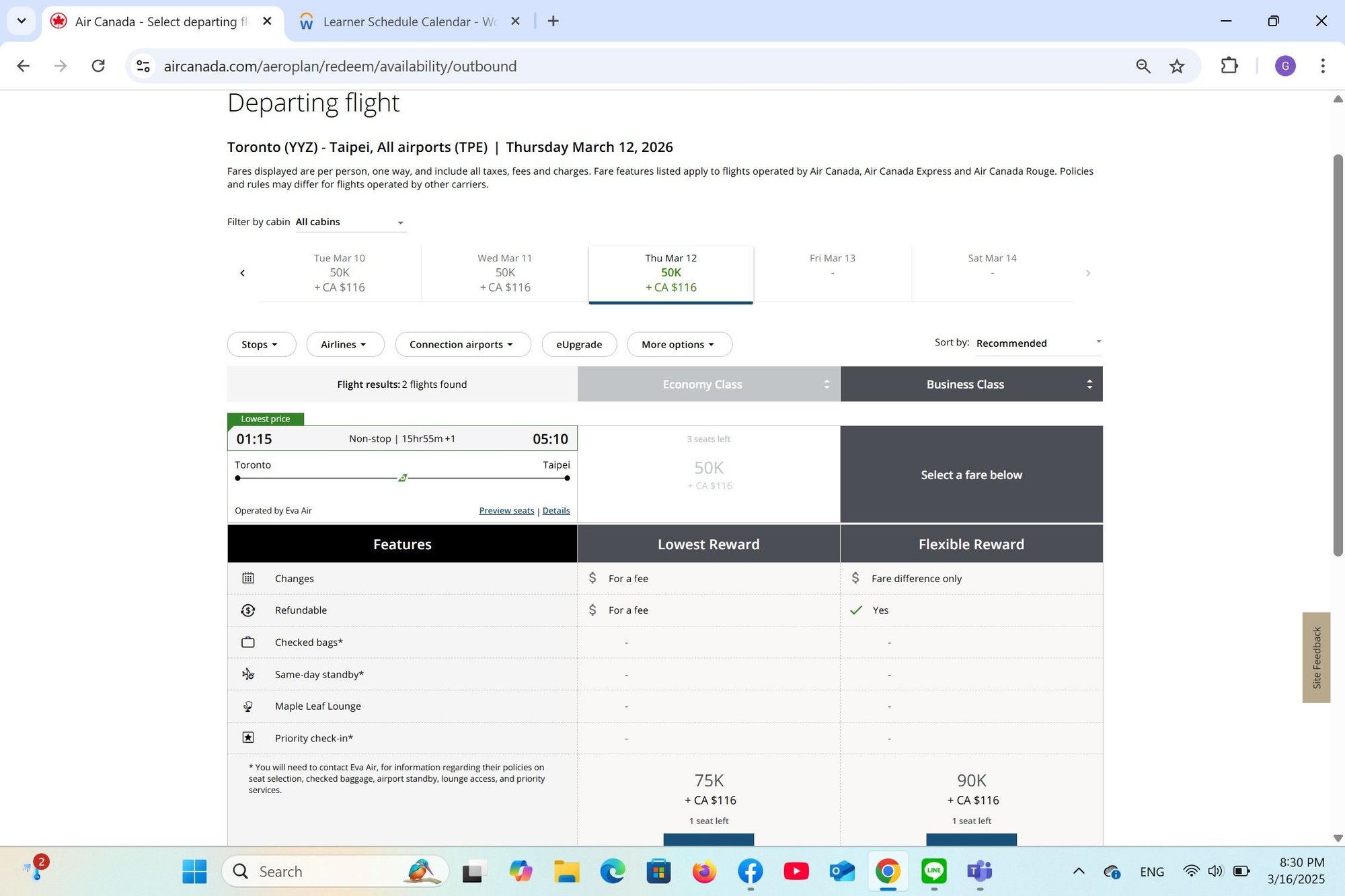Image resolution: width=1345 pixels, height=896 pixels.
Task: Open the Airlines dropdown
Action: [344, 344]
